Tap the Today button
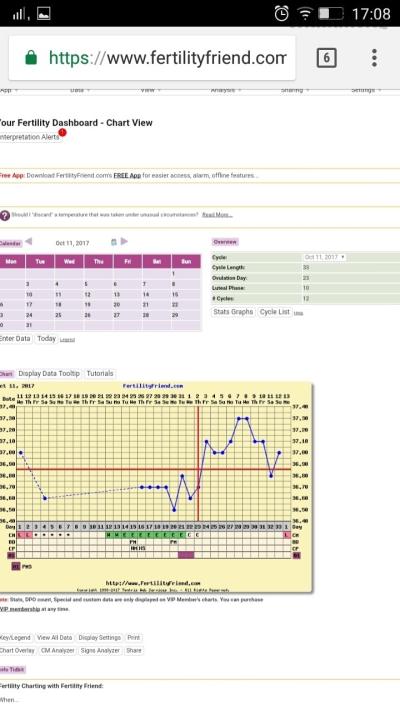This screenshot has width=400, height=711. click(46, 339)
